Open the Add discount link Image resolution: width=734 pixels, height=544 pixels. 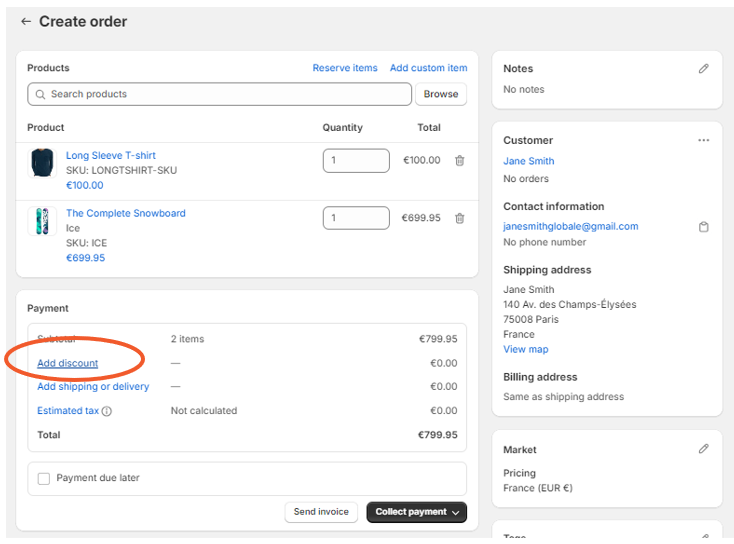pyautogui.click(x=68, y=363)
